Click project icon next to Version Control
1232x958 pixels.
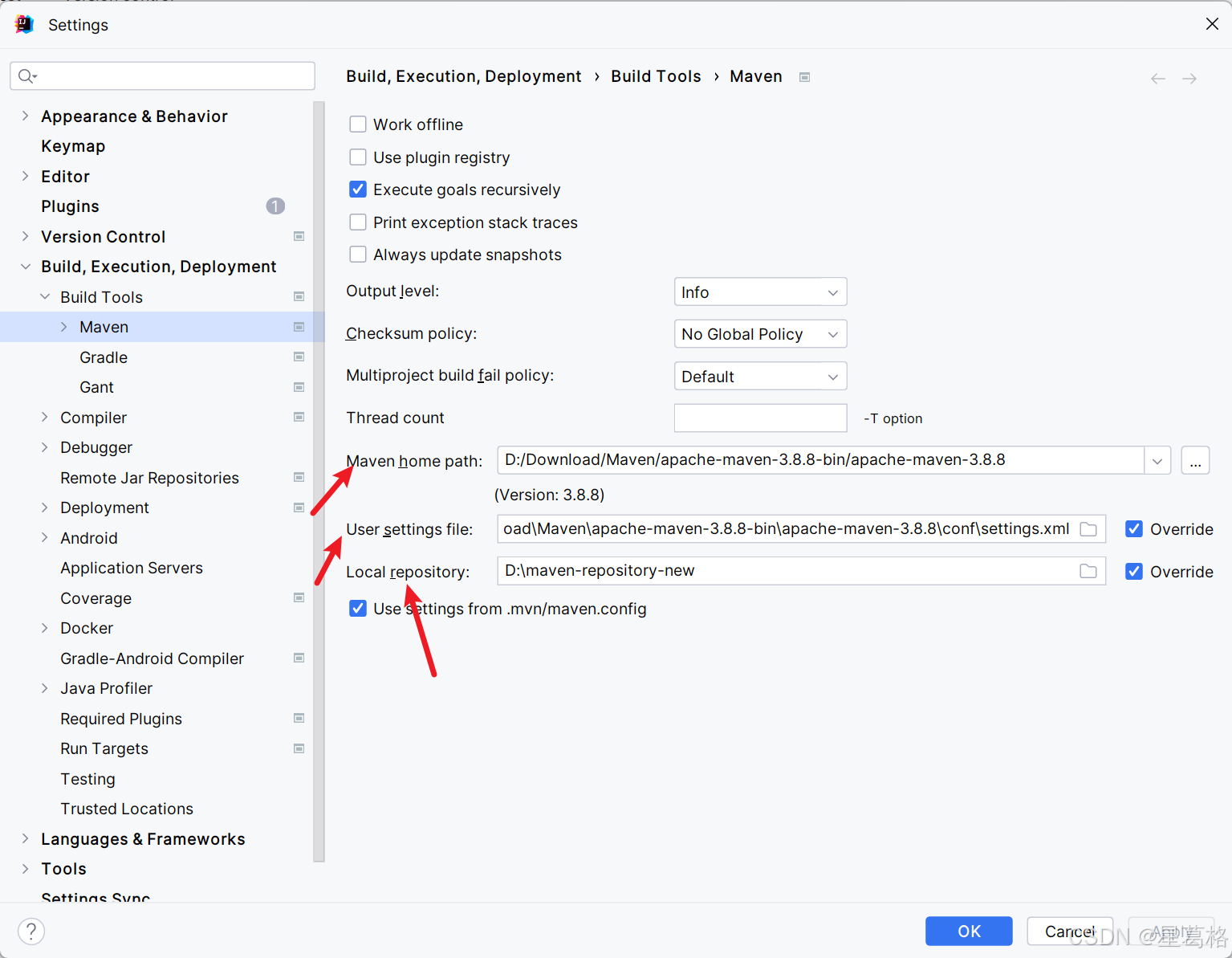[299, 236]
